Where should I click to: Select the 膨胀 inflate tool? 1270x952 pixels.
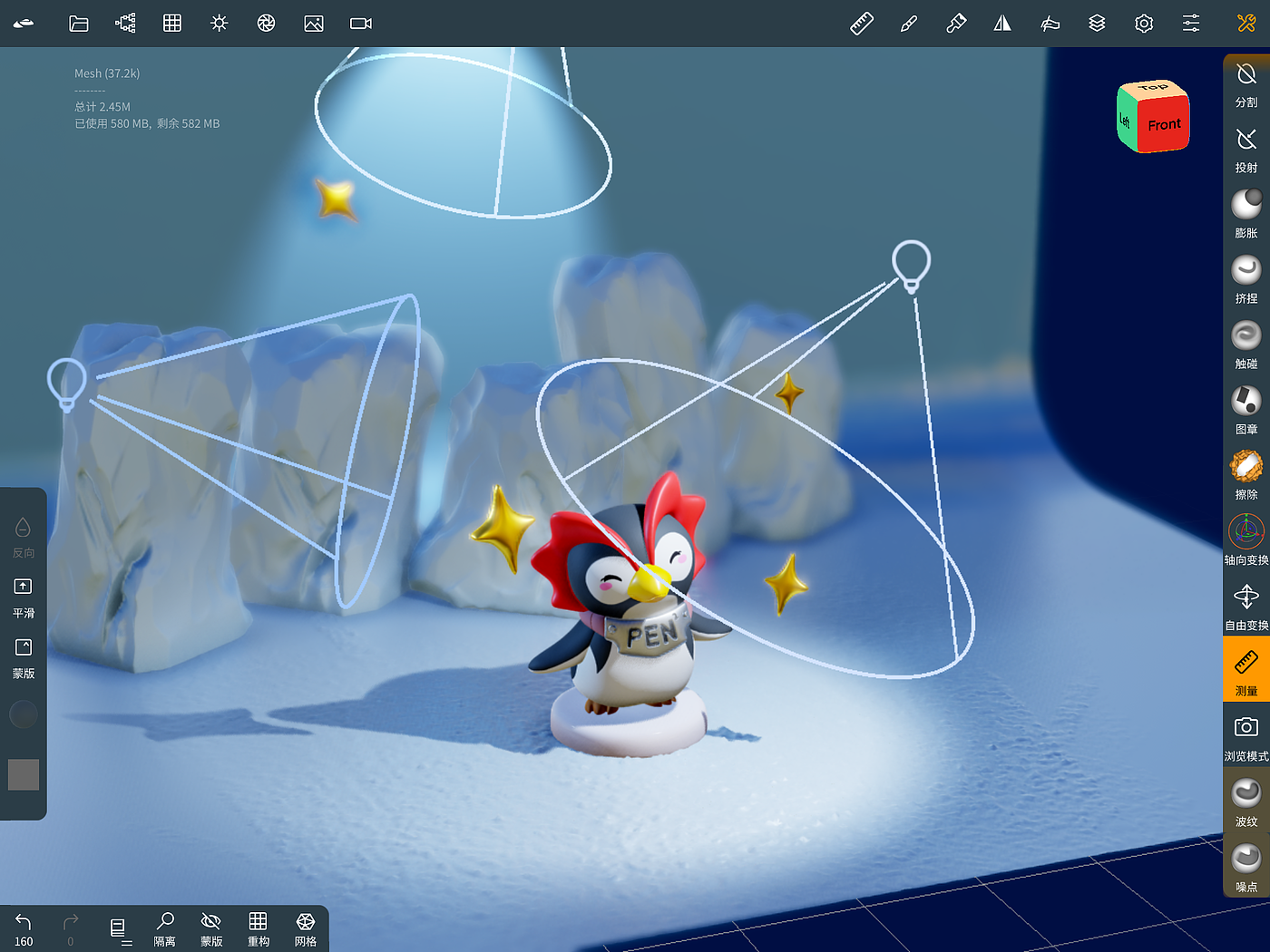tap(1246, 215)
